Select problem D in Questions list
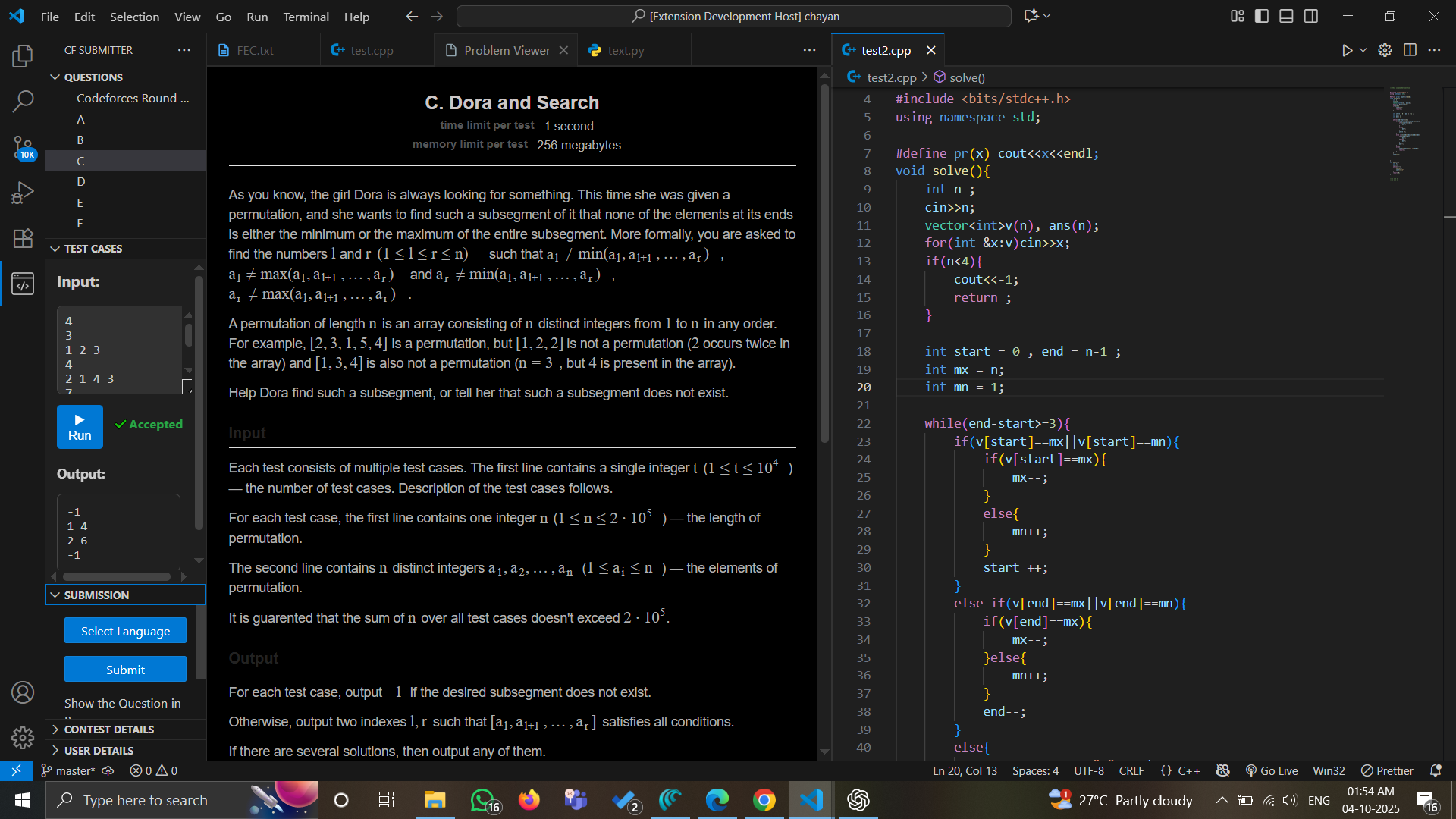Screen dimensions: 1456x819 coord(81,181)
